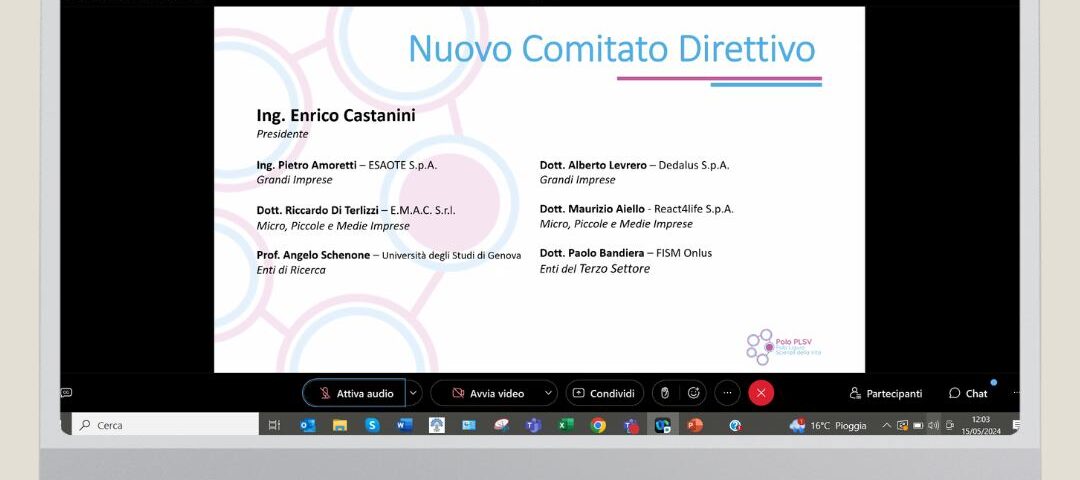1080x480 pixels.
Task: Open the Webex app taskbar icon
Action: [x=663, y=426]
